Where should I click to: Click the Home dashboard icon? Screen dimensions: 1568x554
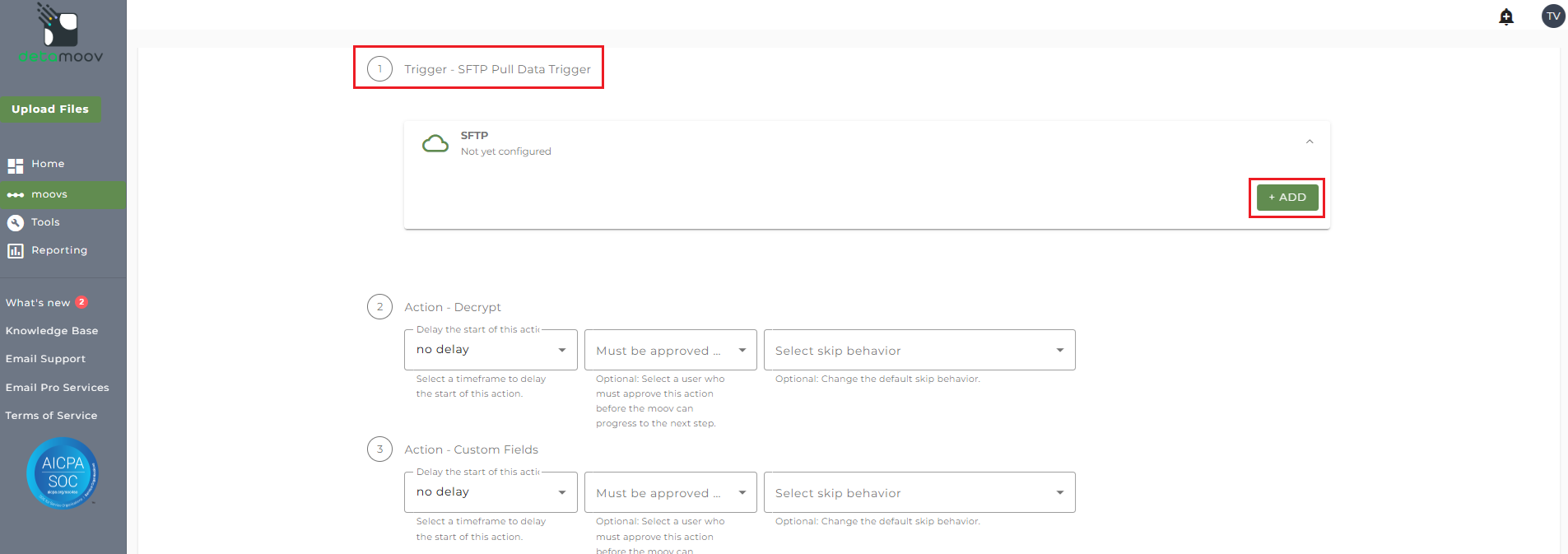point(16,165)
